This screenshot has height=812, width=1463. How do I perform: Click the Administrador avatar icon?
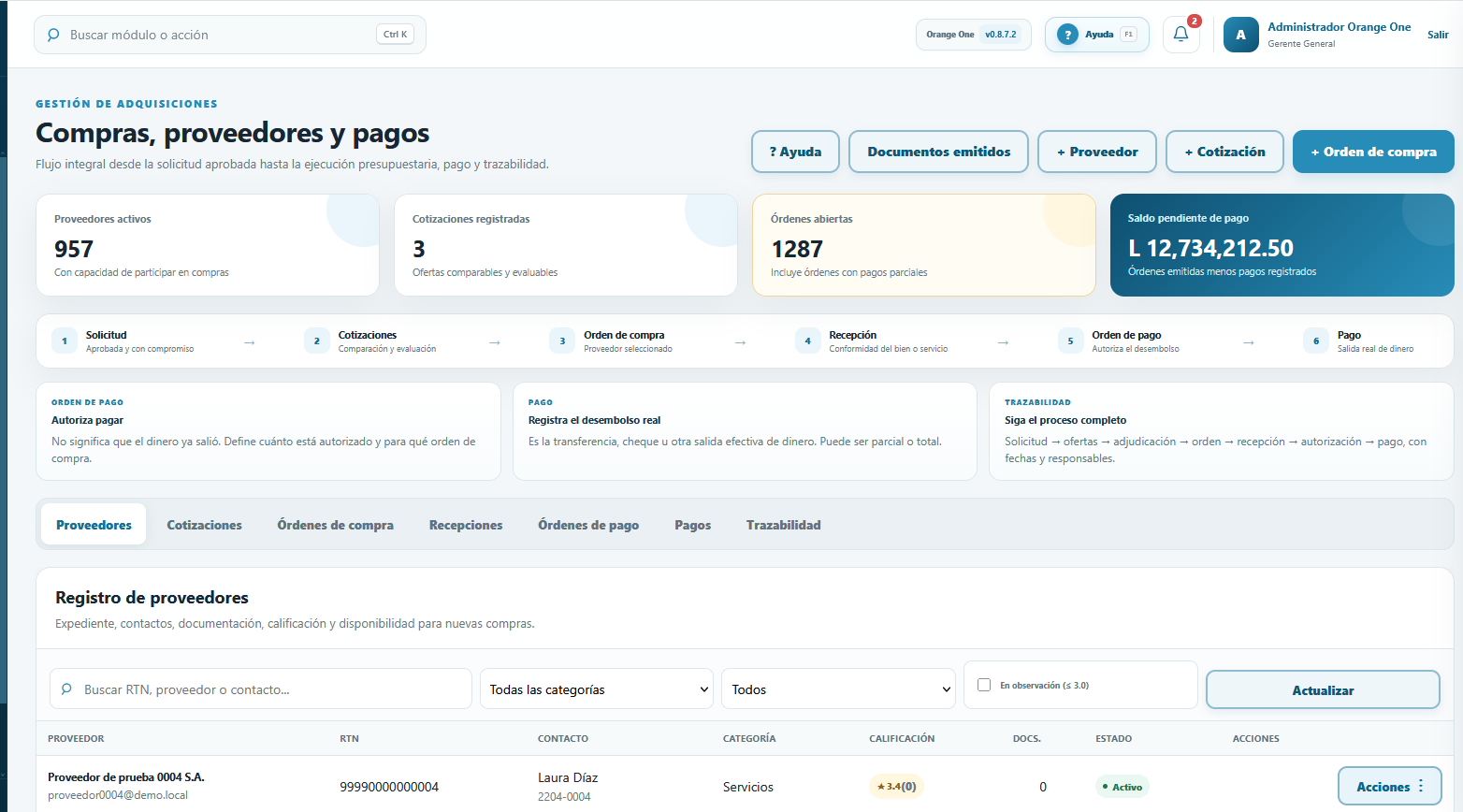(x=1241, y=35)
